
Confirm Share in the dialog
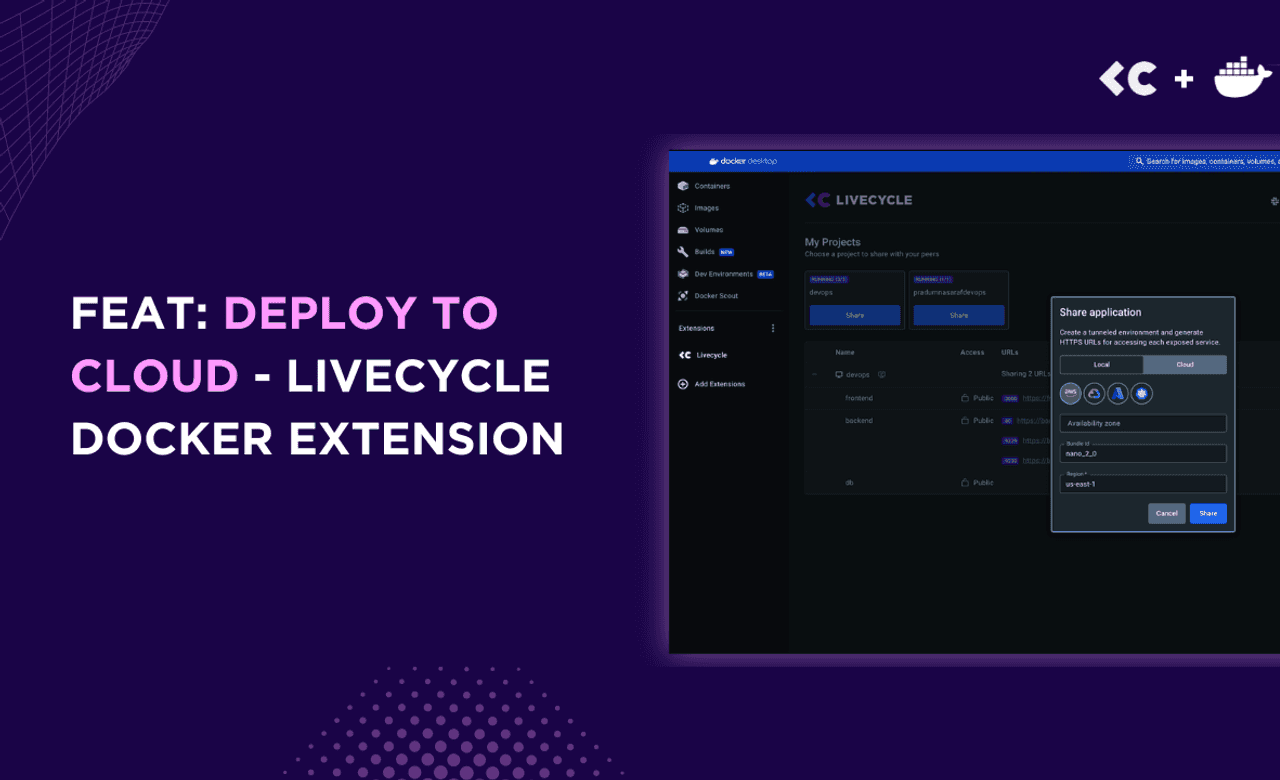click(1208, 513)
